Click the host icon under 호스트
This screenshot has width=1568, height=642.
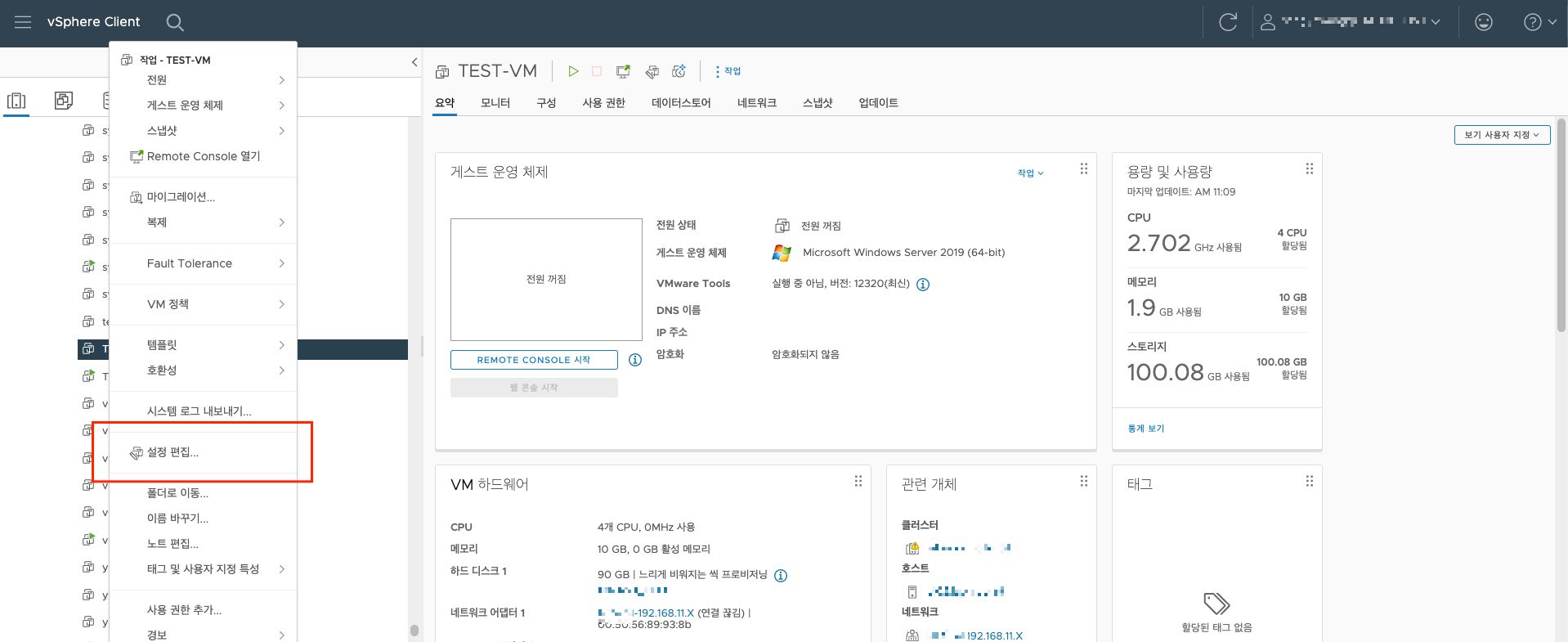click(912, 591)
